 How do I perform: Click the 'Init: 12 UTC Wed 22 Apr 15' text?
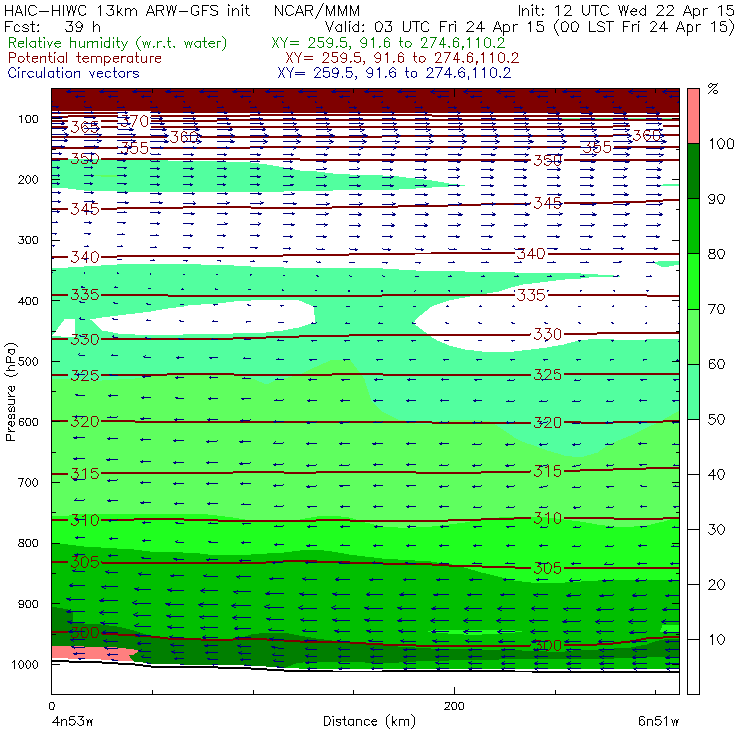coord(626,10)
